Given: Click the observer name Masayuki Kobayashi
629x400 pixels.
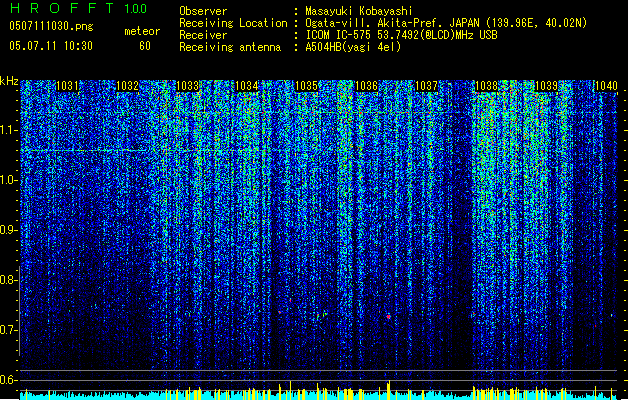Looking at the screenshot, I should 359,11.
